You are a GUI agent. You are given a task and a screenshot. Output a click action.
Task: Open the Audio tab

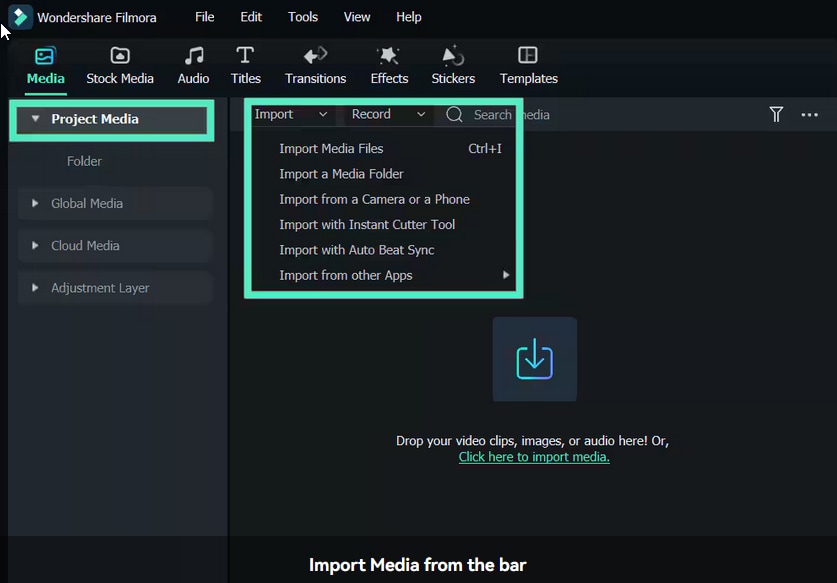[193, 66]
